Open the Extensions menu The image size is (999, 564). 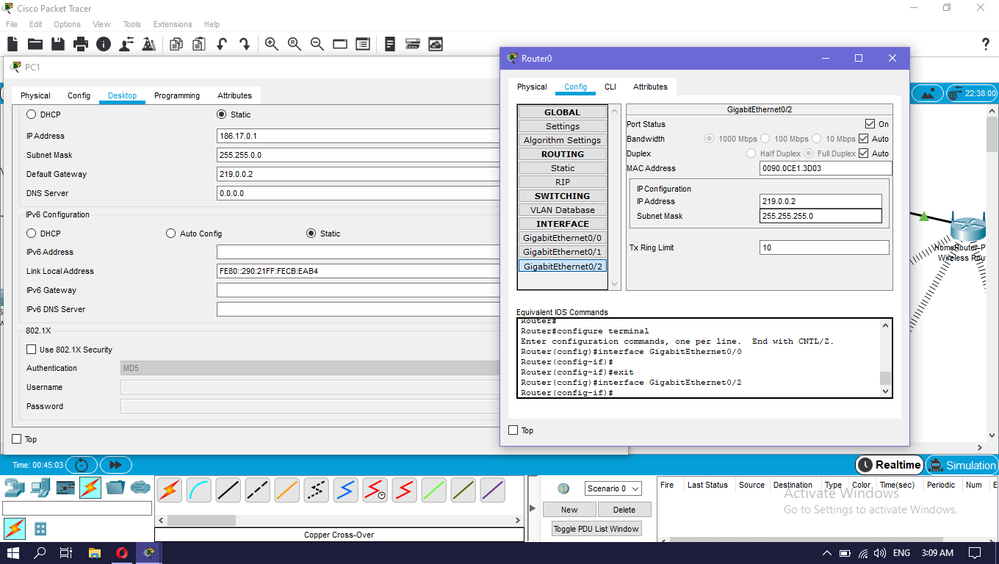coord(172,24)
